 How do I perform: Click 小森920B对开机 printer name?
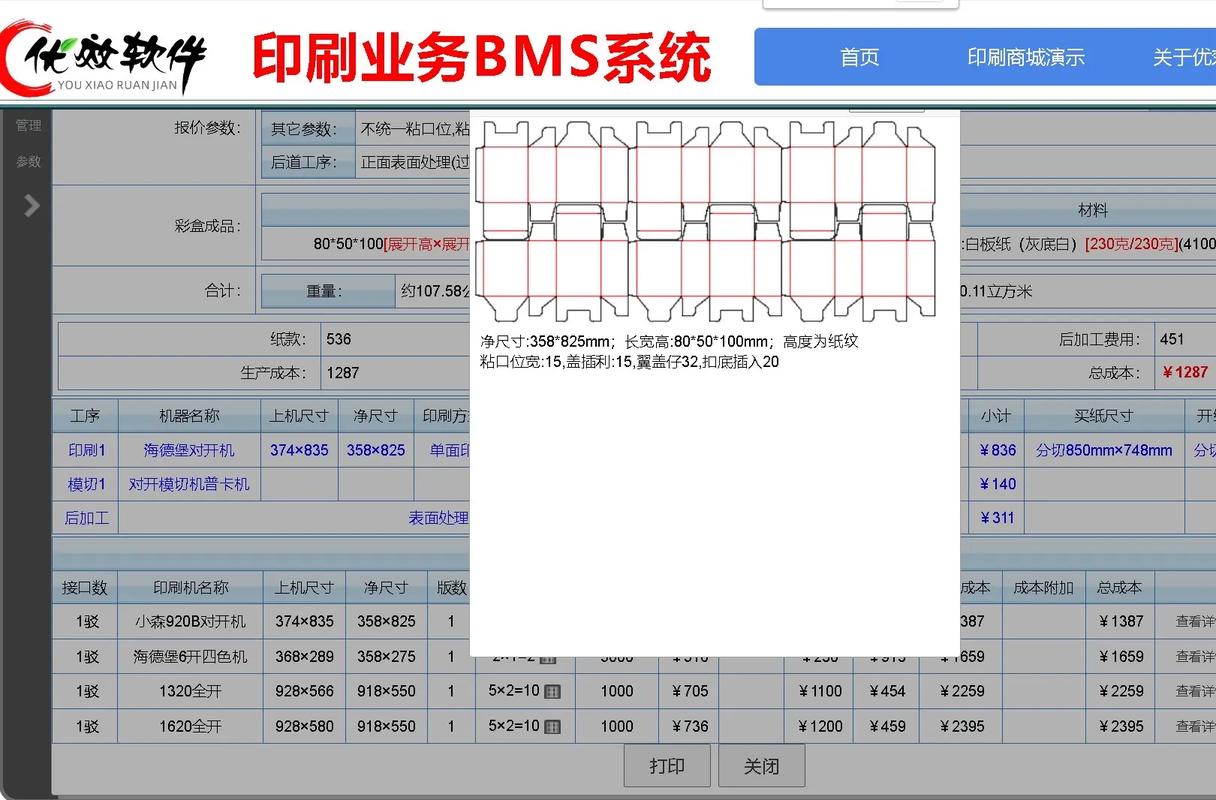click(190, 621)
